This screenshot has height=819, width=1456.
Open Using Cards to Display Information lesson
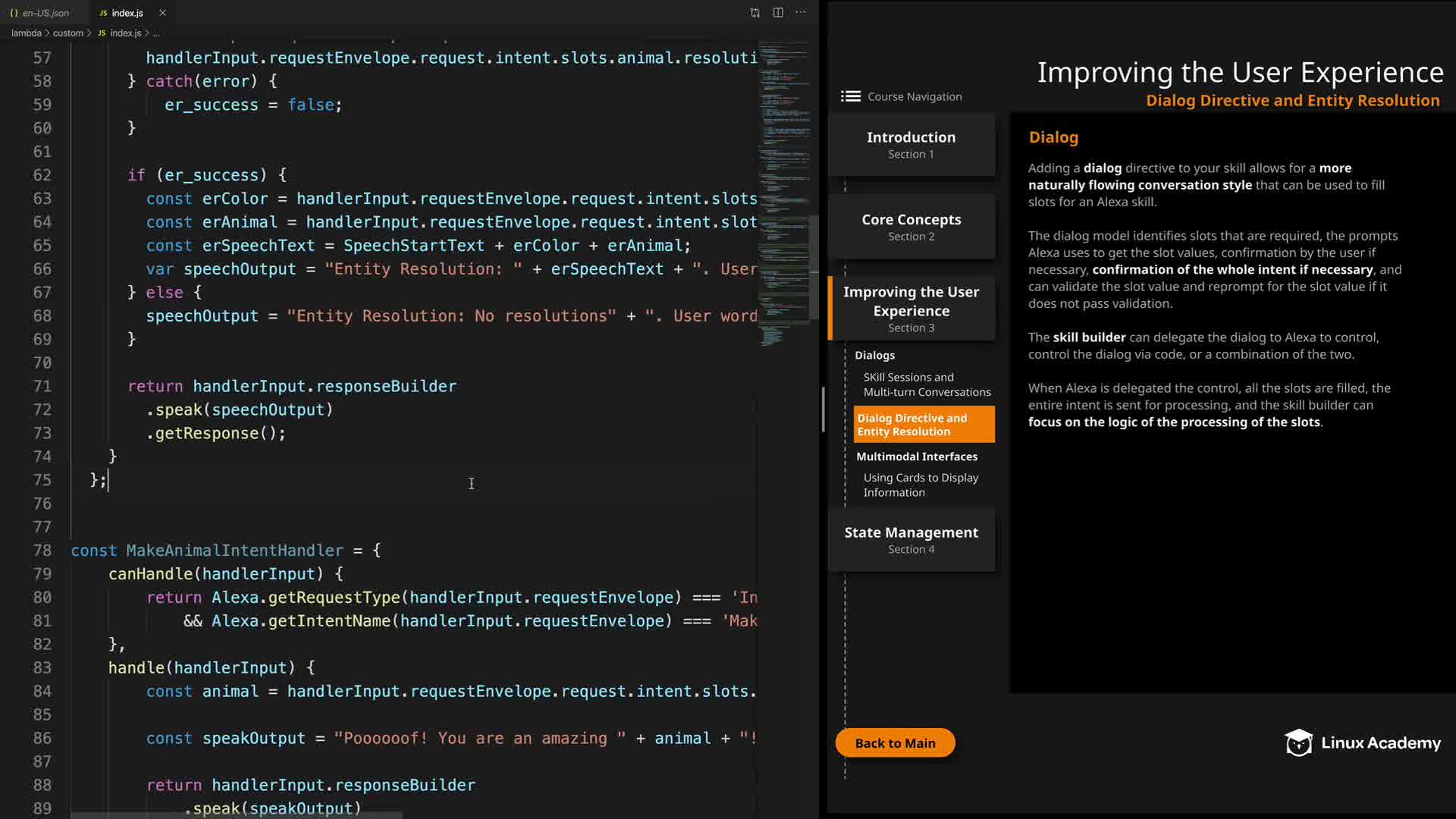[x=920, y=485]
